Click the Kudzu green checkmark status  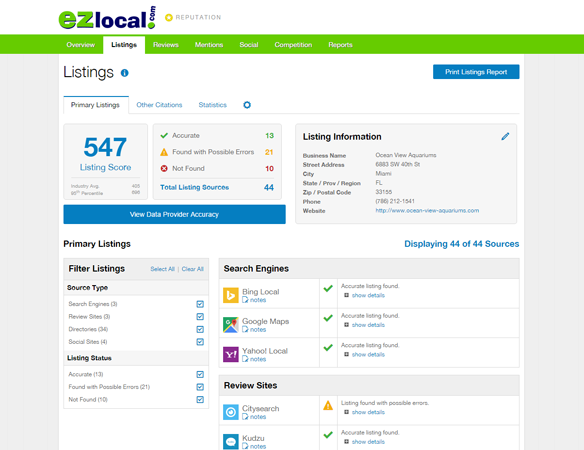(328, 435)
